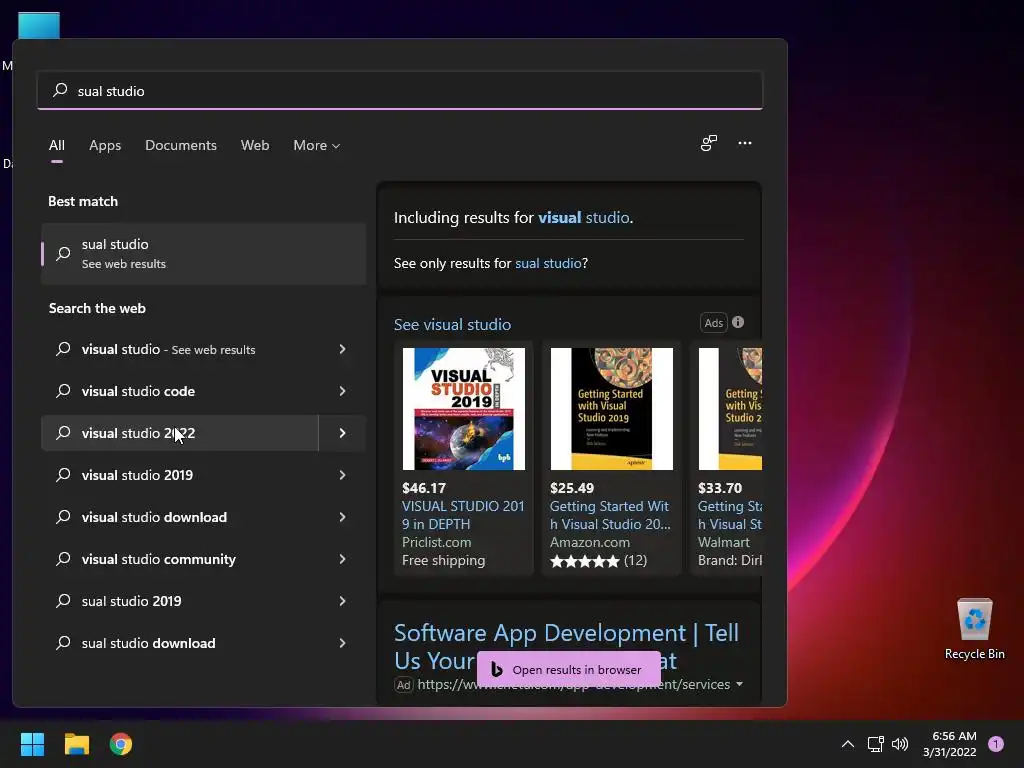Open Windows Start button on taskbar
This screenshot has height=768, width=1024.
(x=32, y=744)
